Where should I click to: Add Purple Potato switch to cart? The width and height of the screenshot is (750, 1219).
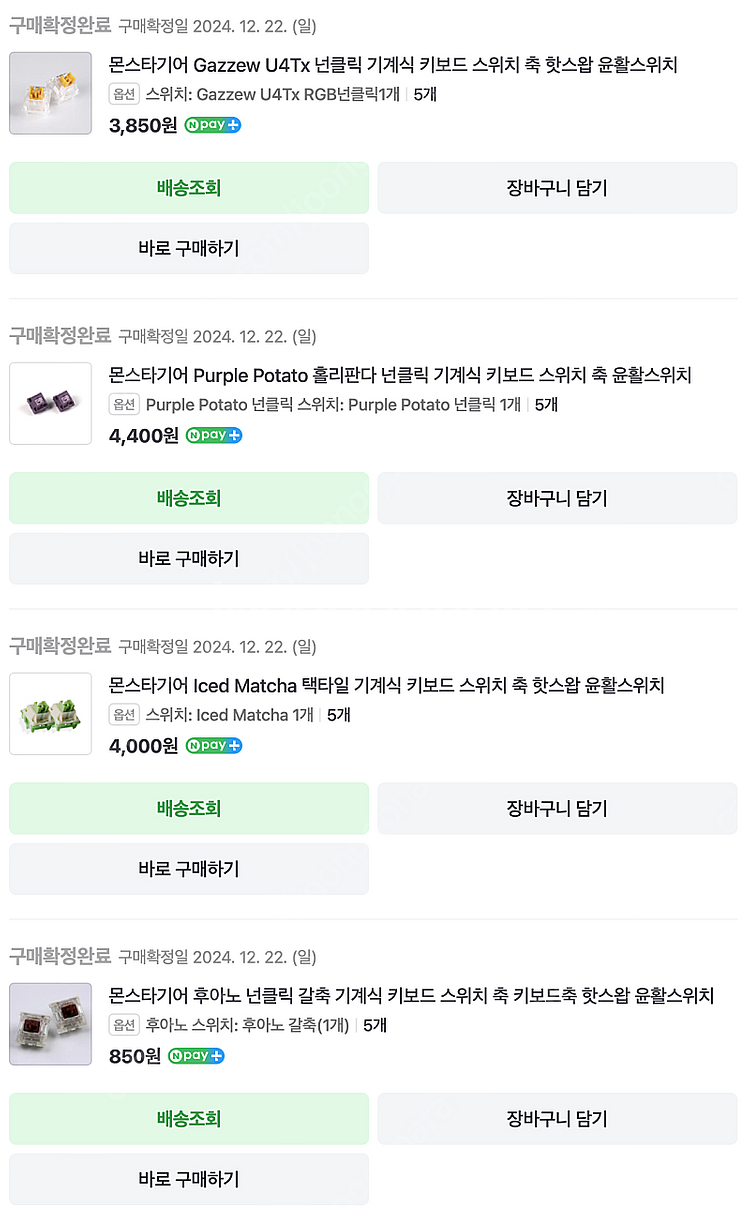point(557,498)
